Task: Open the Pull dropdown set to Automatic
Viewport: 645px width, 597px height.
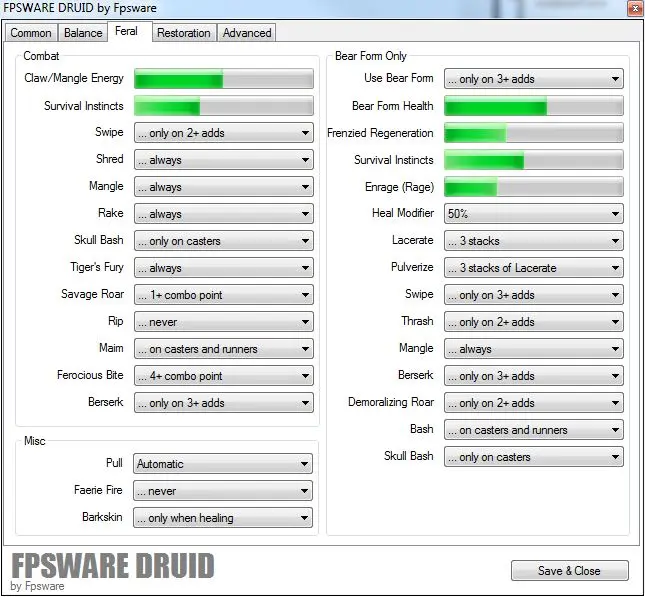Action: pos(223,464)
